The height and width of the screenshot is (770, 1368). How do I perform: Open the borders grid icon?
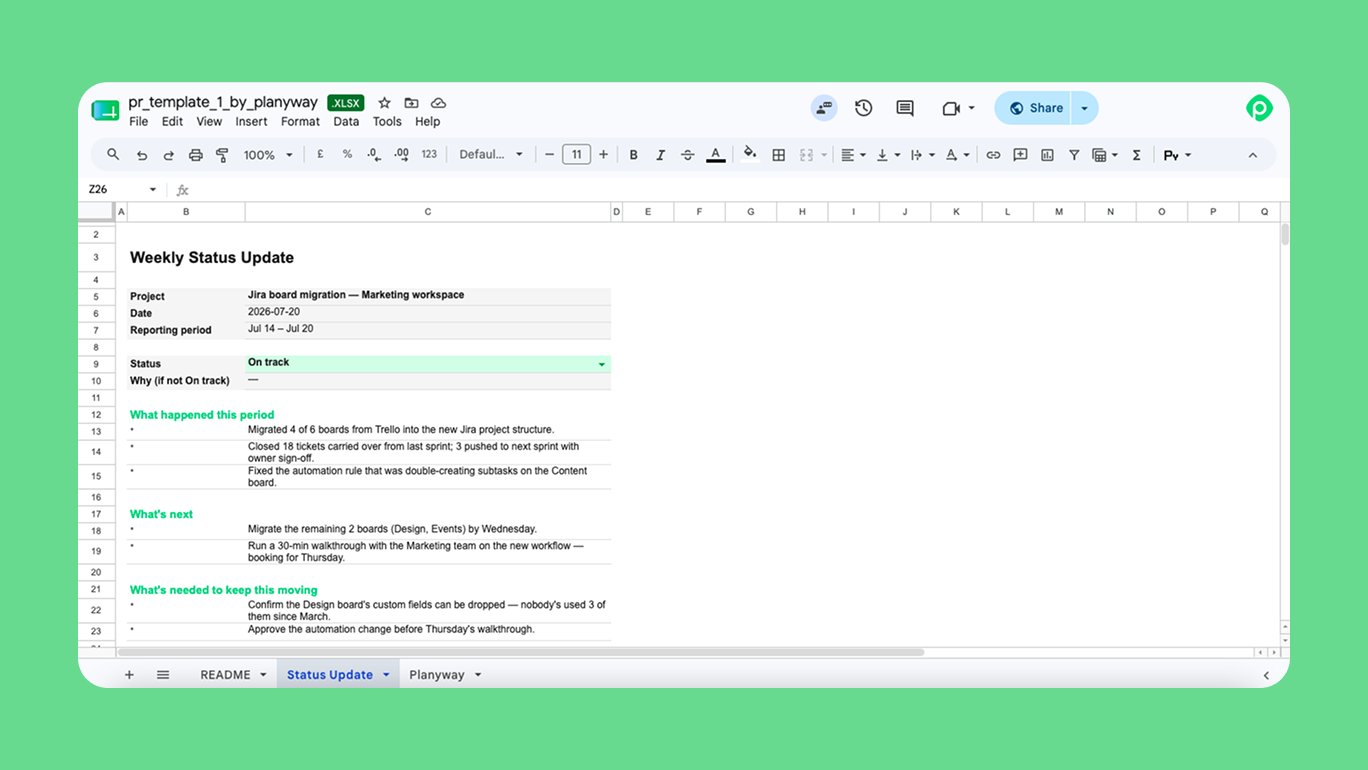[x=778, y=155]
